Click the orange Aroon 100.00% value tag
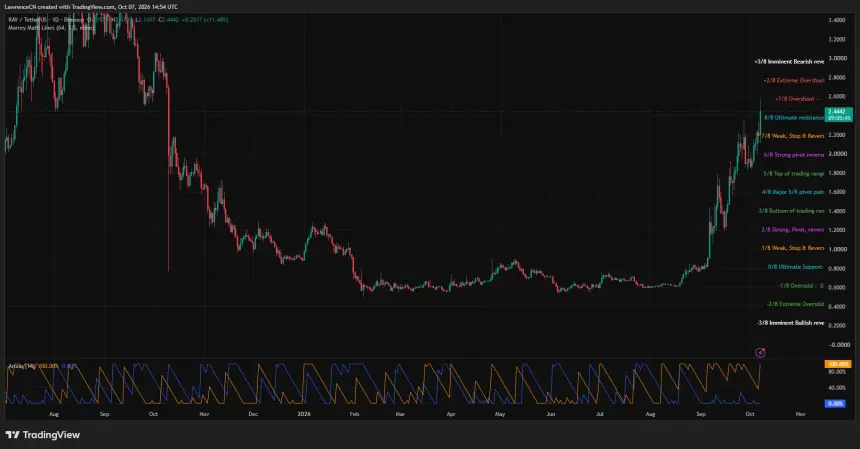The height and width of the screenshot is (449, 860). pyautogui.click(x=838, y=364)
